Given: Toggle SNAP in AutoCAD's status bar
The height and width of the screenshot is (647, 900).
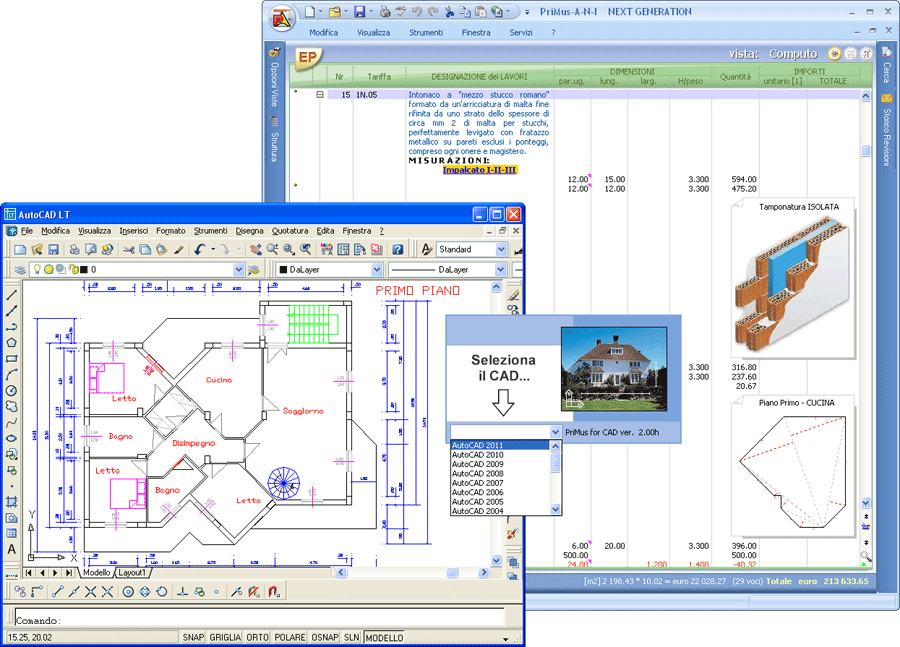Looking at the screenshot, I should pyautogui.click(x=193, y=637).
